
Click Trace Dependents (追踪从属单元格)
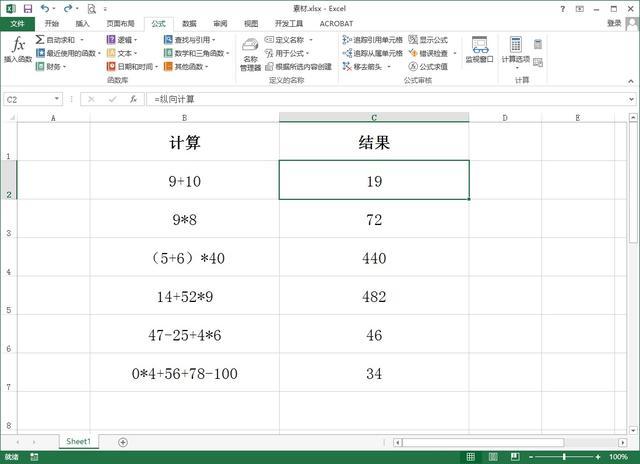tap(372, 53)
